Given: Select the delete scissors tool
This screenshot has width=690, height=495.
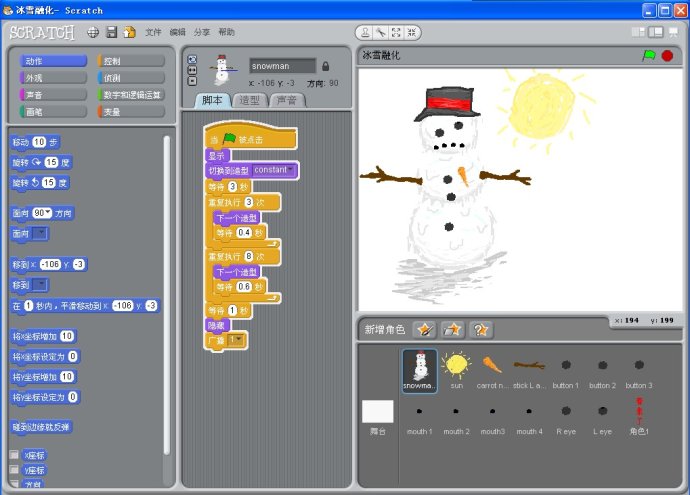Looking at the screenshot, I should (381, 32).
